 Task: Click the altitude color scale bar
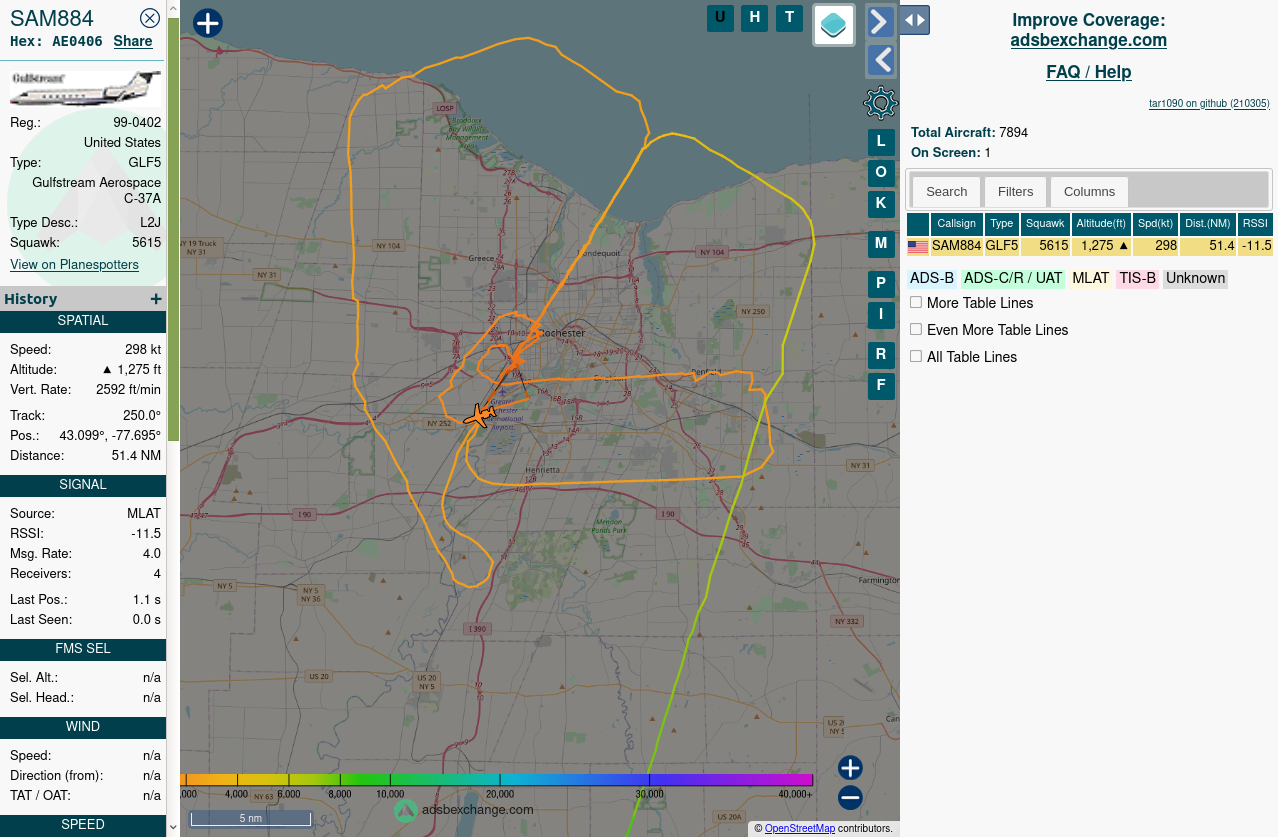pos(496,780)
